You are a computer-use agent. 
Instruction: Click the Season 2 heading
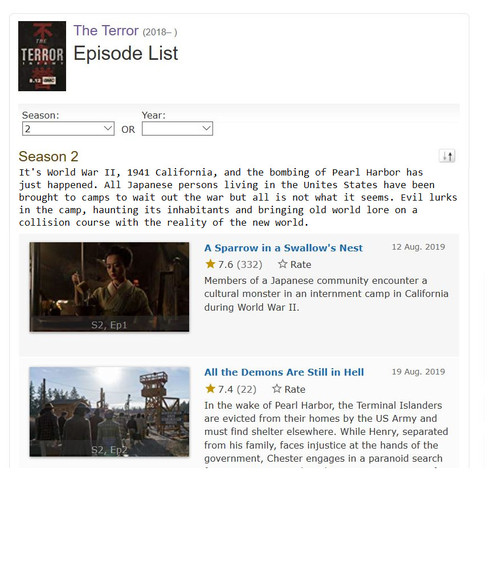pos(48,156)
